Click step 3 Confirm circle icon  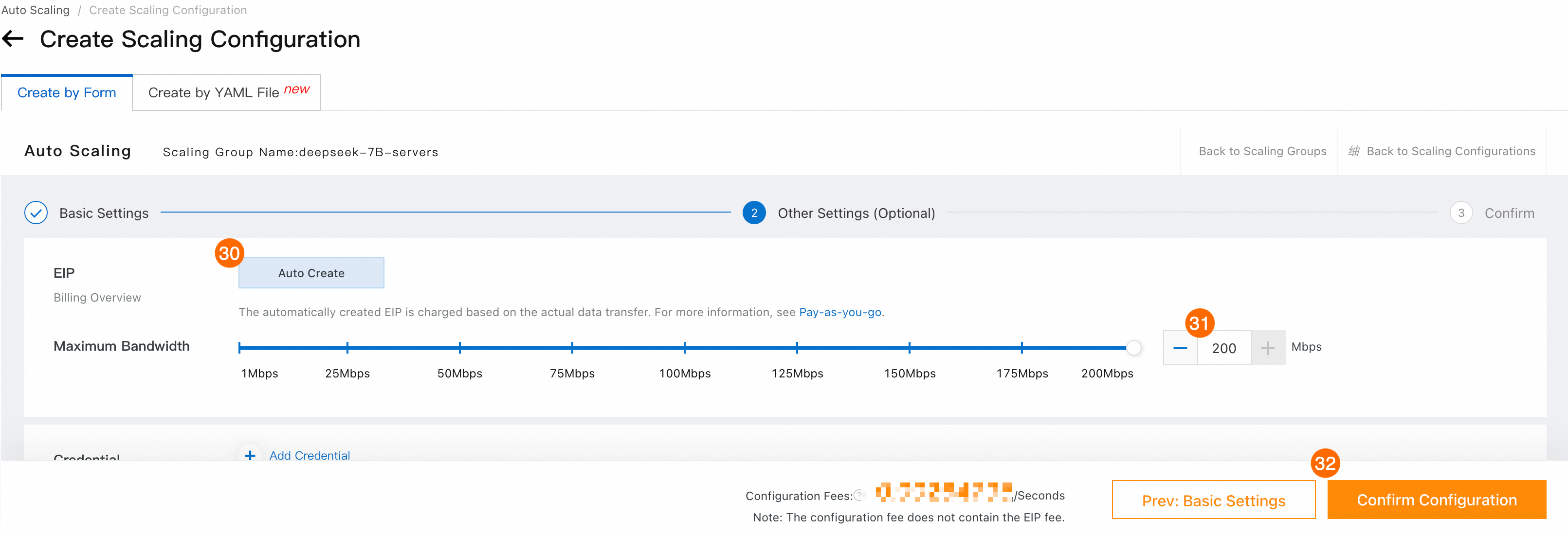coord(1460,213)
